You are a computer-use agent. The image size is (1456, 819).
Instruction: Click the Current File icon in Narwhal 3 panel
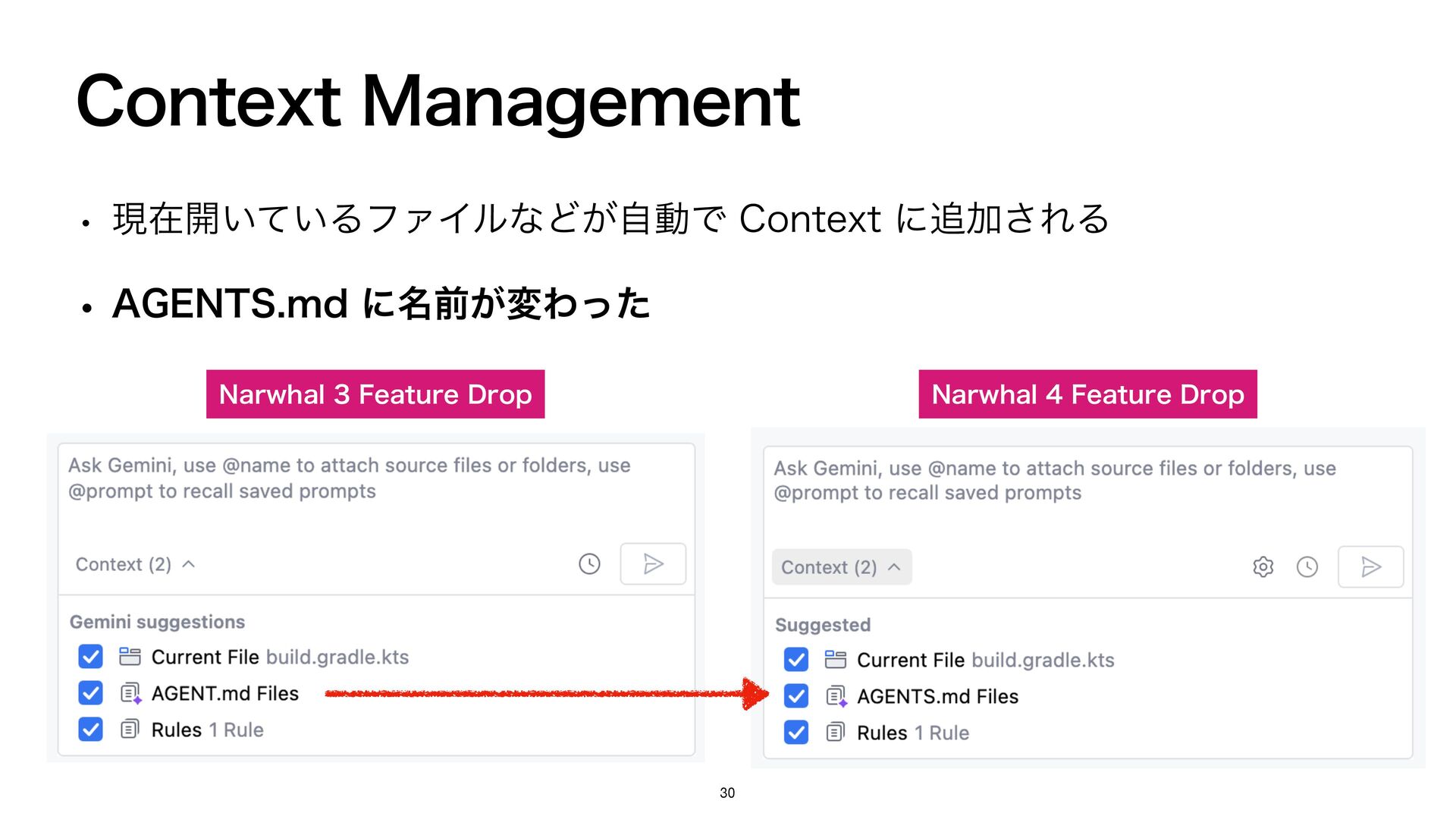(x=130, y=657)
